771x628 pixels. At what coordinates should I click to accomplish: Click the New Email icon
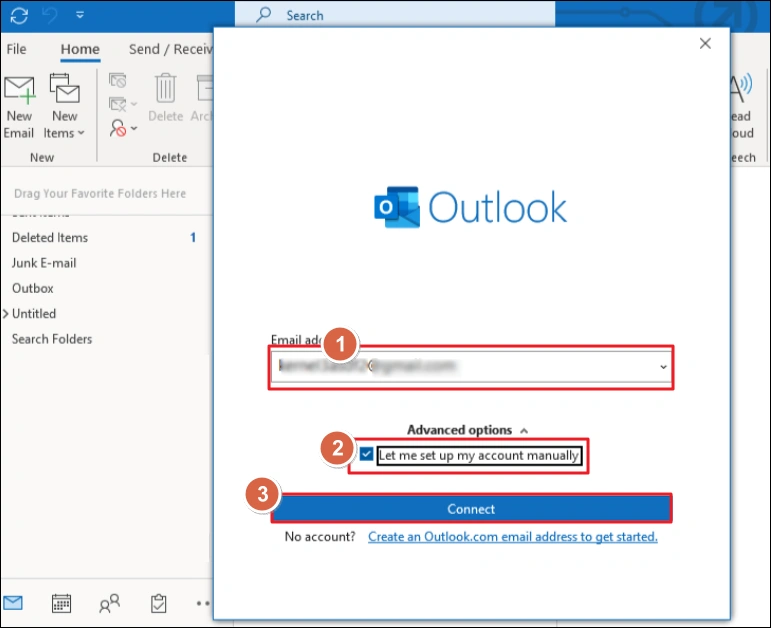[x=19, y=107]
